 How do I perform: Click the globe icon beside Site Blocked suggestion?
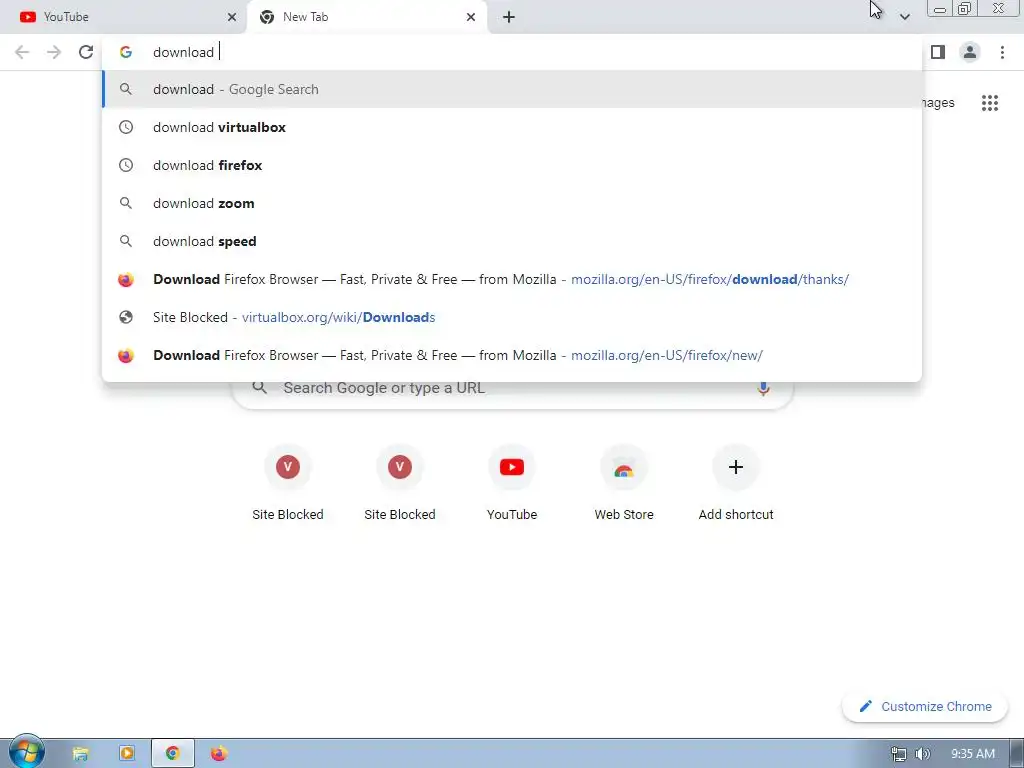[x=126, y=317]
